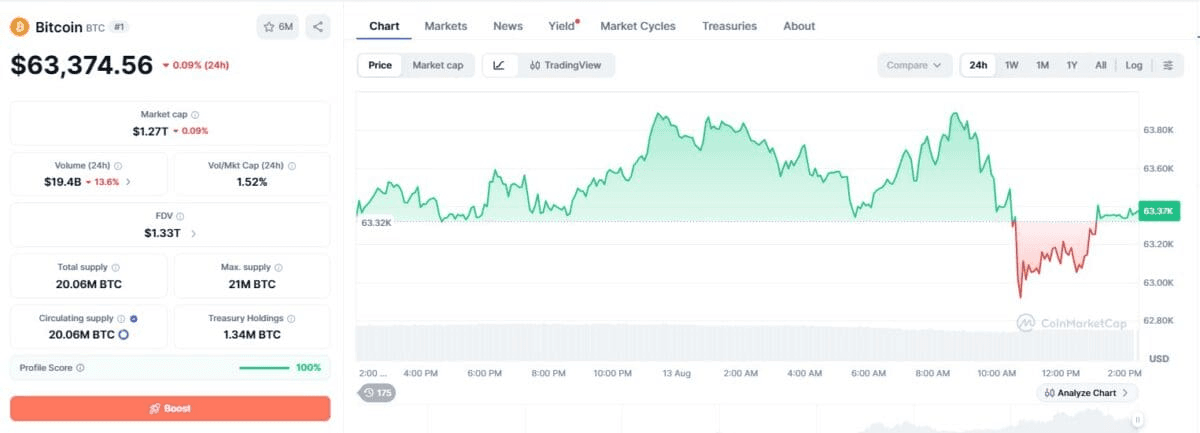Switch chart to TradingView mode
1200x433 pixels.
(x=566, y=65)
